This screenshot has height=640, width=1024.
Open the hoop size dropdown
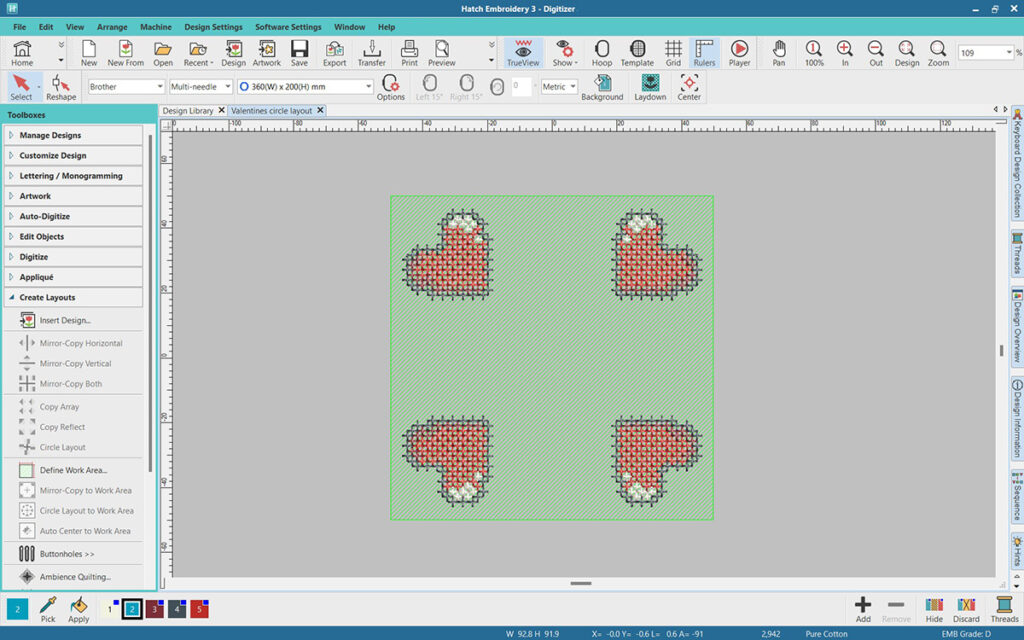pyautogui.click(x=305, y=87)
